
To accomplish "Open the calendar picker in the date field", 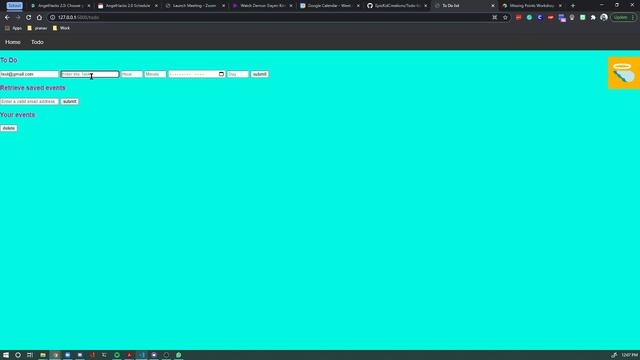I will 221,74.
